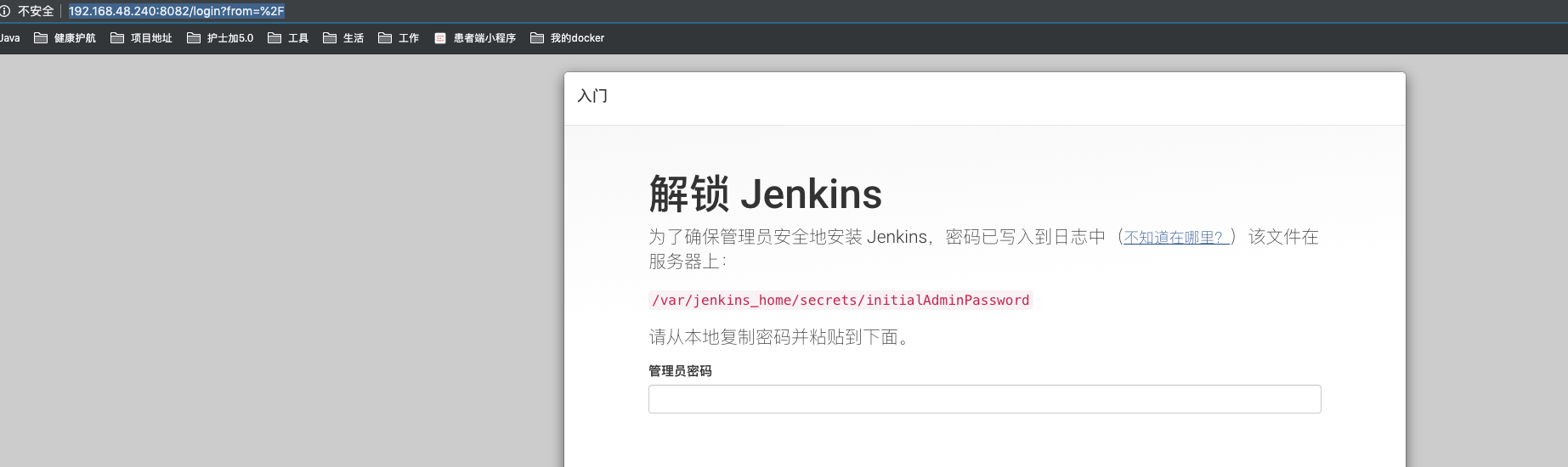
Task: Open the Java bookmark
Action: pos(10,38)
